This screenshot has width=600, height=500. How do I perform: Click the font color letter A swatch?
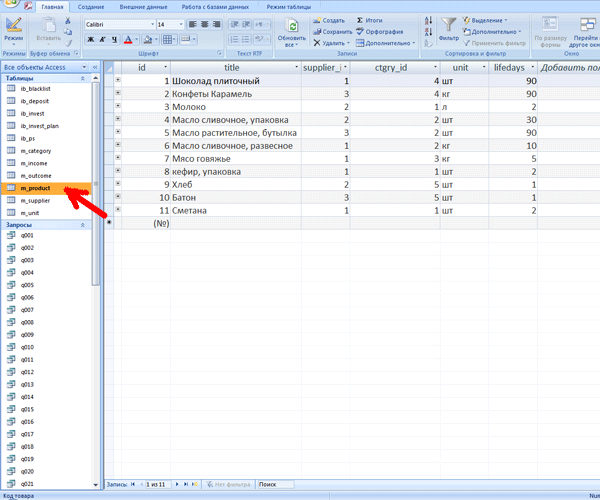click(127, 40)
